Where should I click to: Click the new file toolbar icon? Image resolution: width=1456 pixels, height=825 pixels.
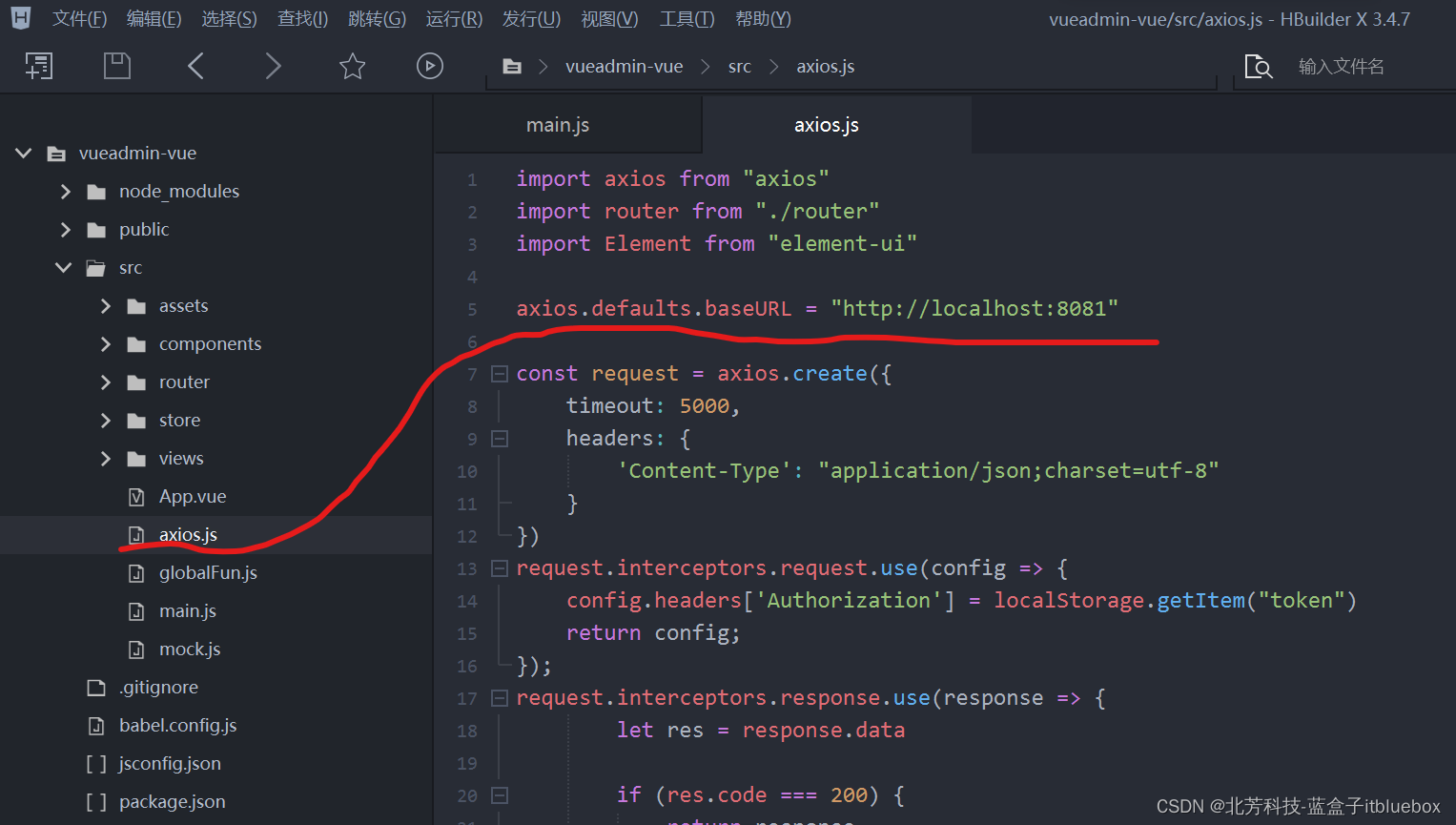39,66
